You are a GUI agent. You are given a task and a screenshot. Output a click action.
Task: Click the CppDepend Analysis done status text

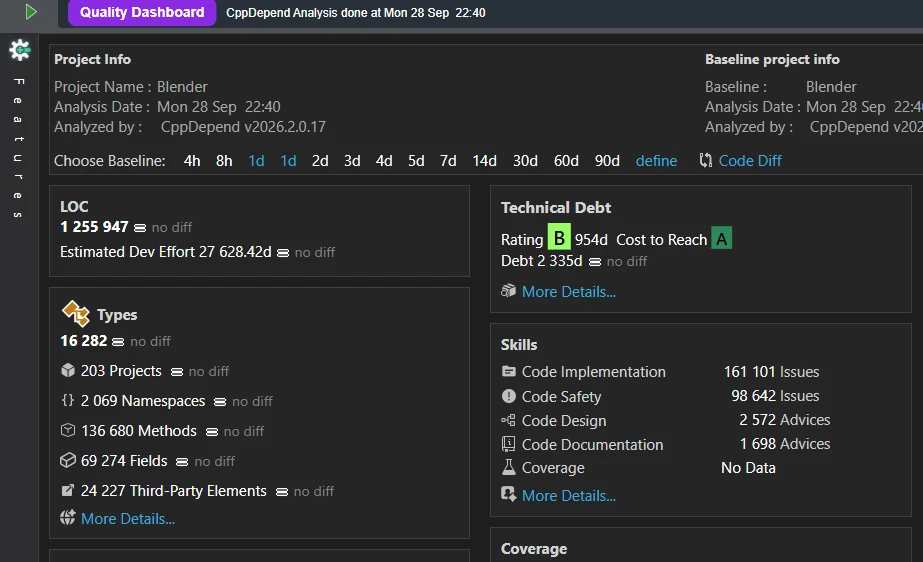point(356,12)
